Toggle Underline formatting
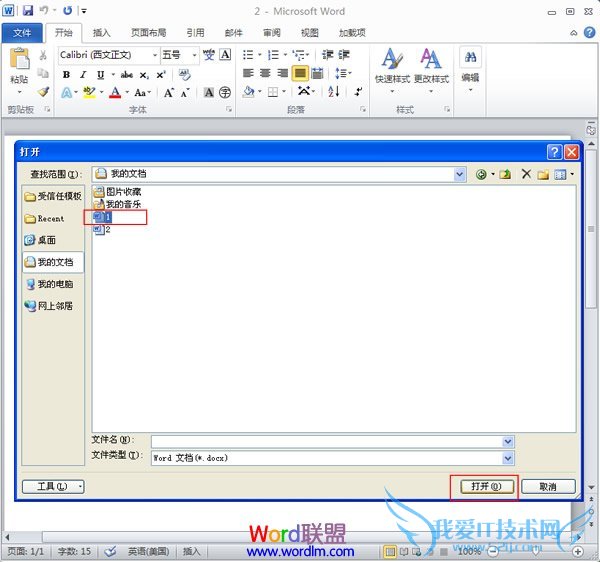The image size is (600, 562). tap(100, 75)
